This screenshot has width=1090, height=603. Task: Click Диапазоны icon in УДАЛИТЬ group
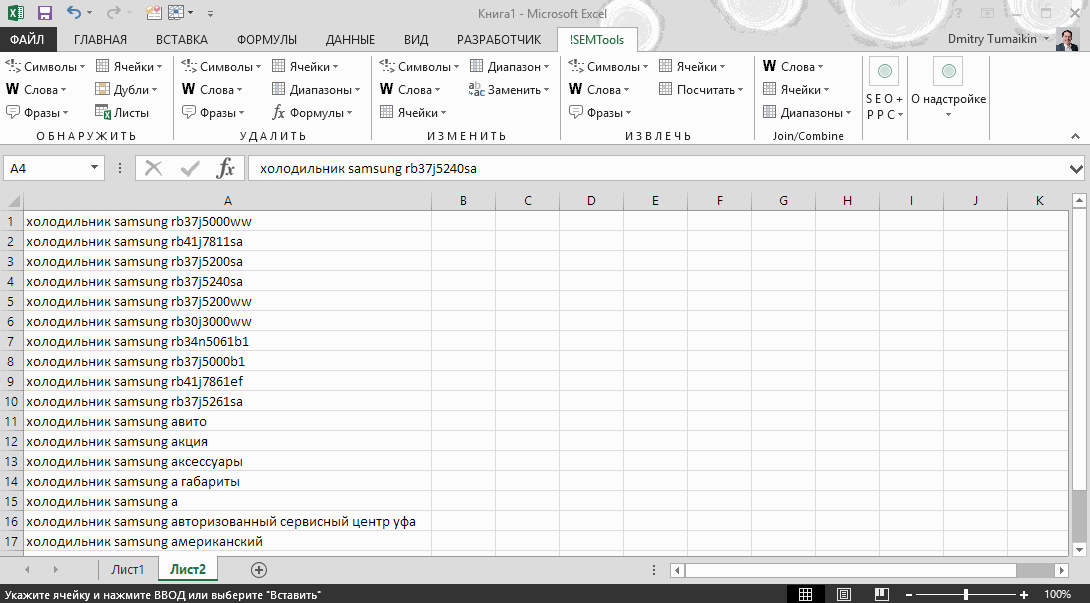pos(278,89)
